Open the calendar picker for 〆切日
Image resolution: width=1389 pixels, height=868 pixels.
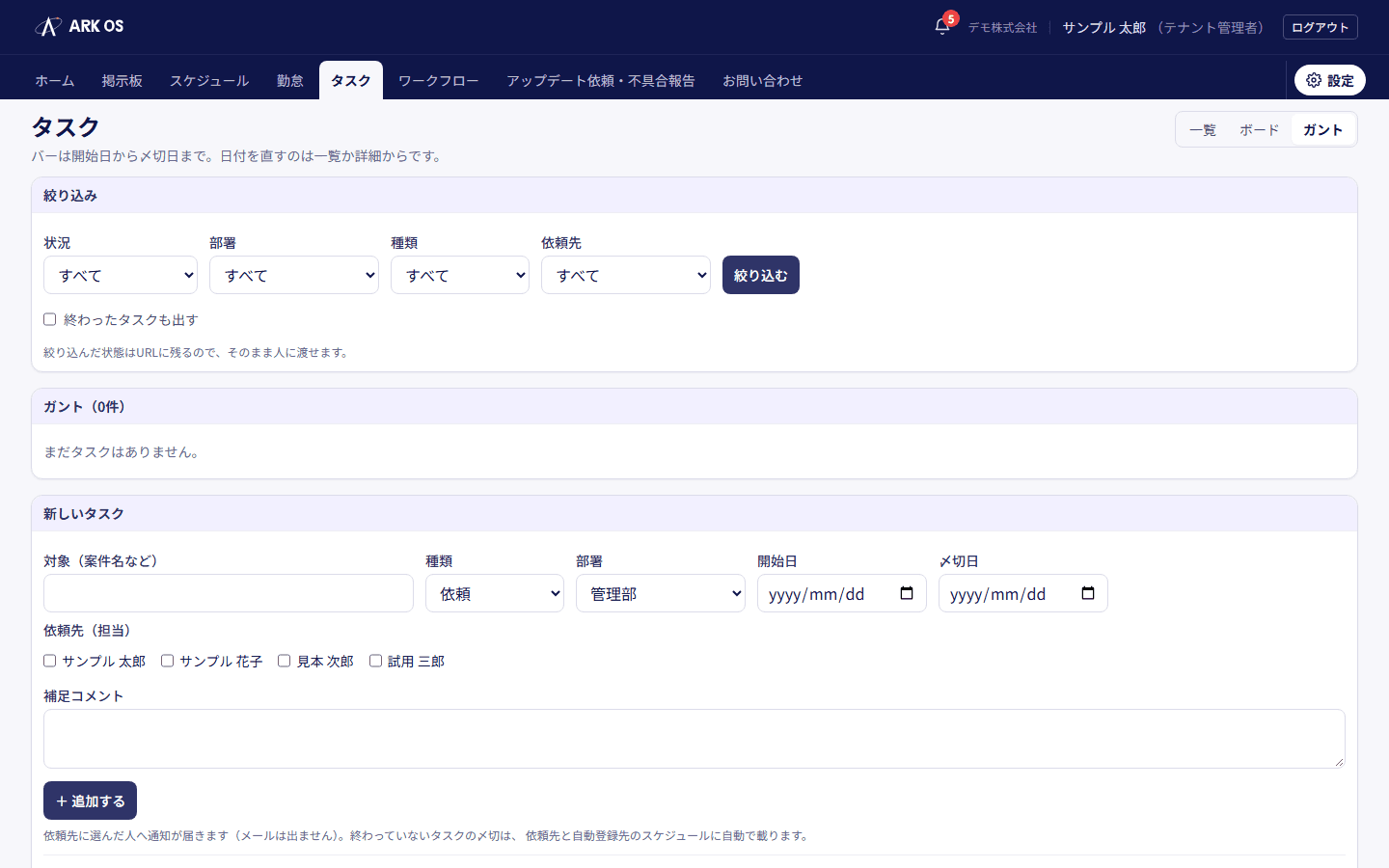click(1087, 593)
